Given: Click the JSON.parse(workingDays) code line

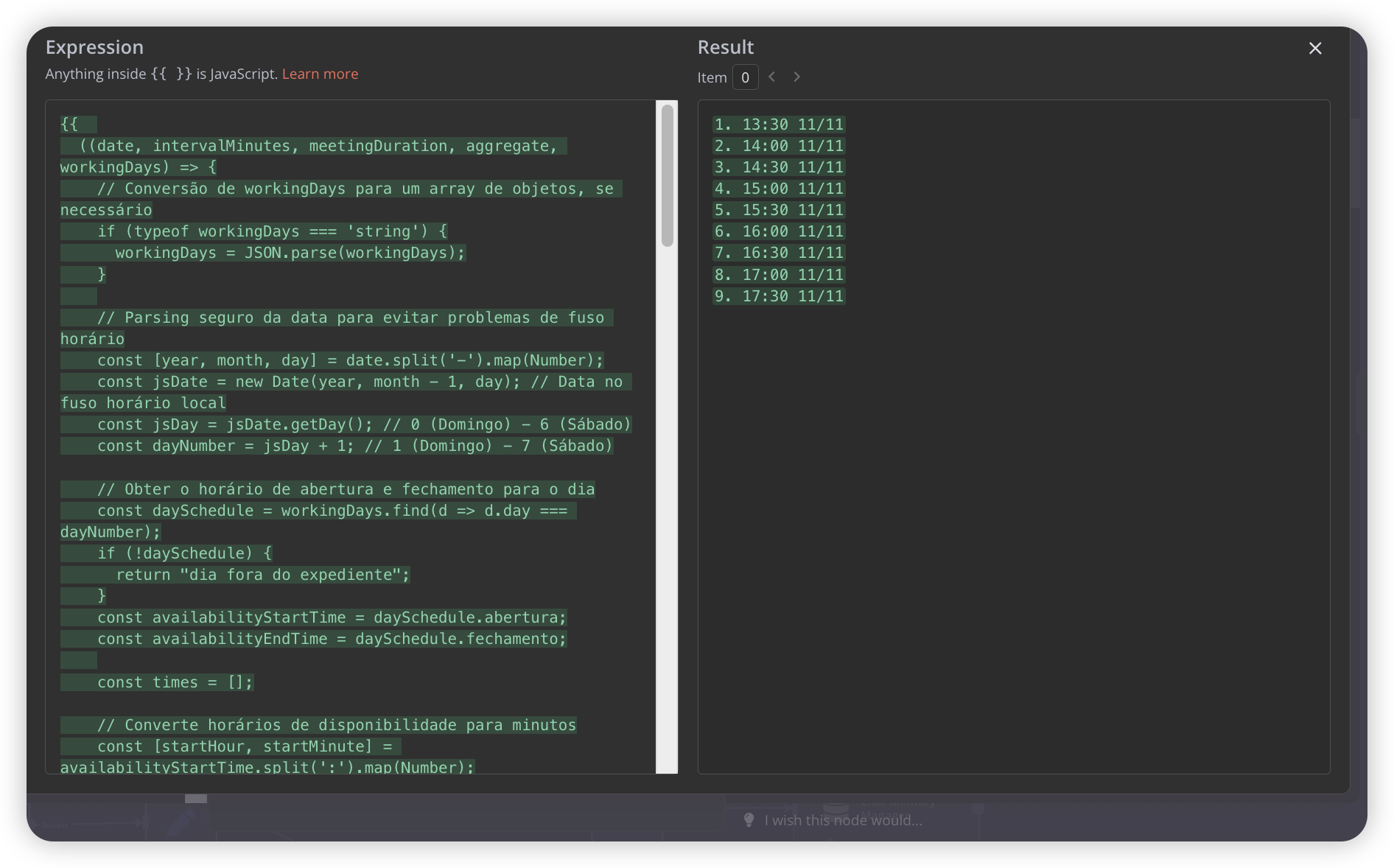Looking at the screenshot, I should pos(290,253).
